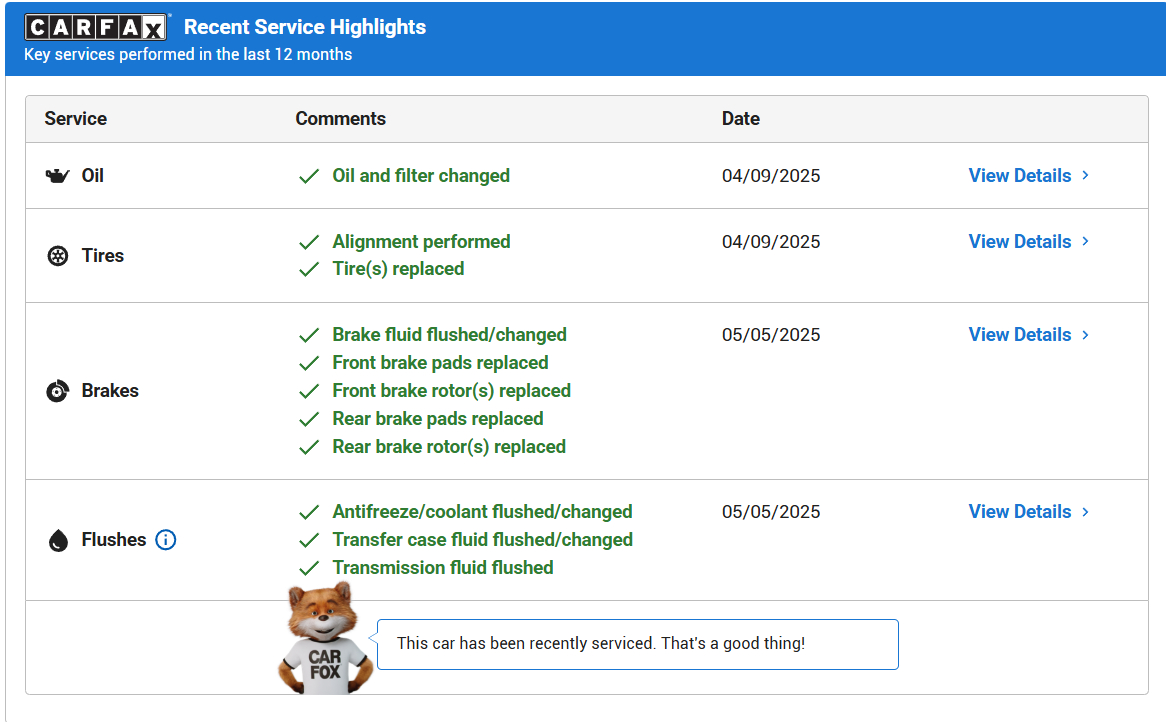Open View Details for Flushes service

(x=1020, y=512)
